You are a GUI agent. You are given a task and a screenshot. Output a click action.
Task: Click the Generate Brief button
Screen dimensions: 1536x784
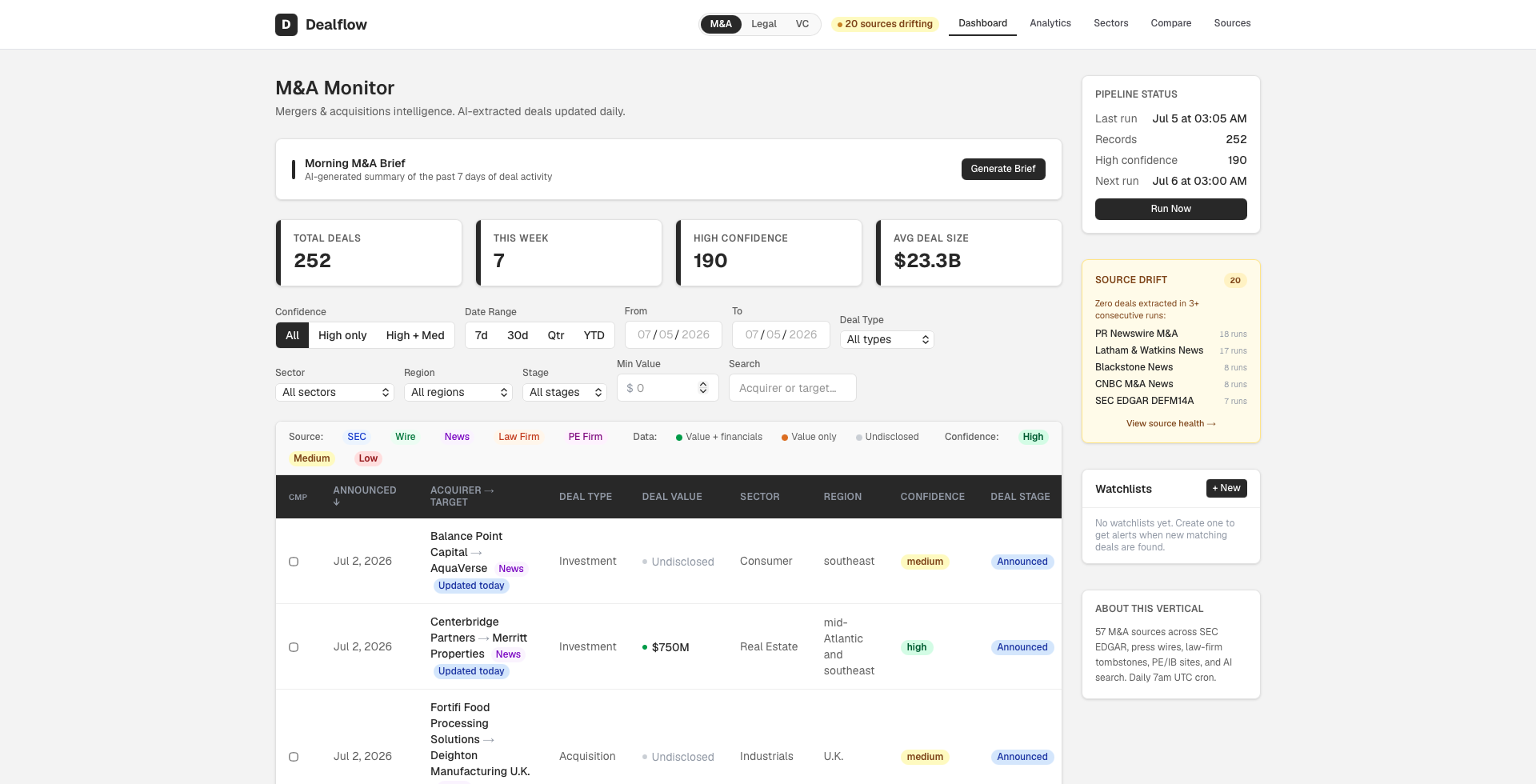tap(1003, 169)
